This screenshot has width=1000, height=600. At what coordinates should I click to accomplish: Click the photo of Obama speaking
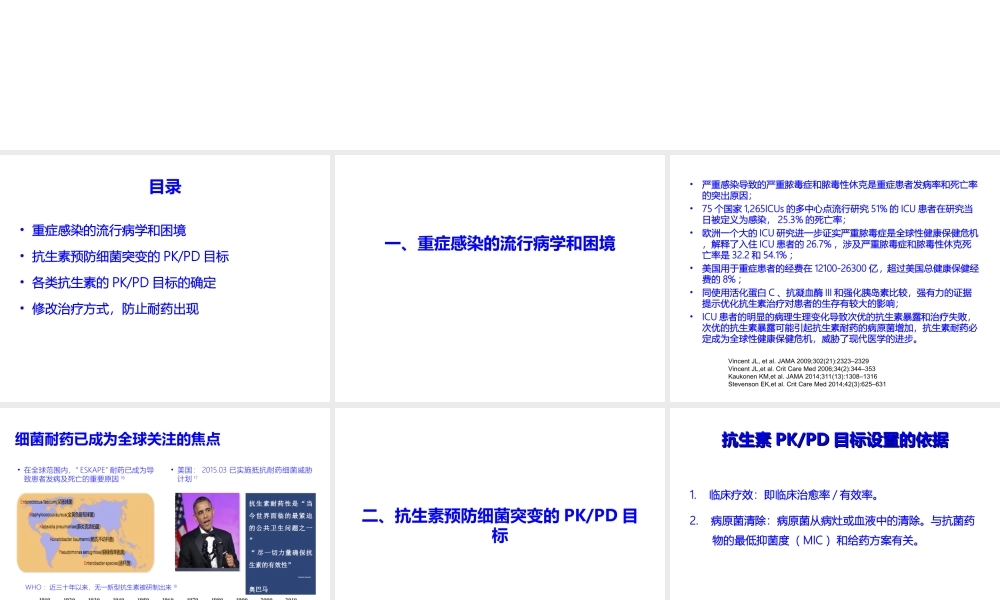coord(207,532)
